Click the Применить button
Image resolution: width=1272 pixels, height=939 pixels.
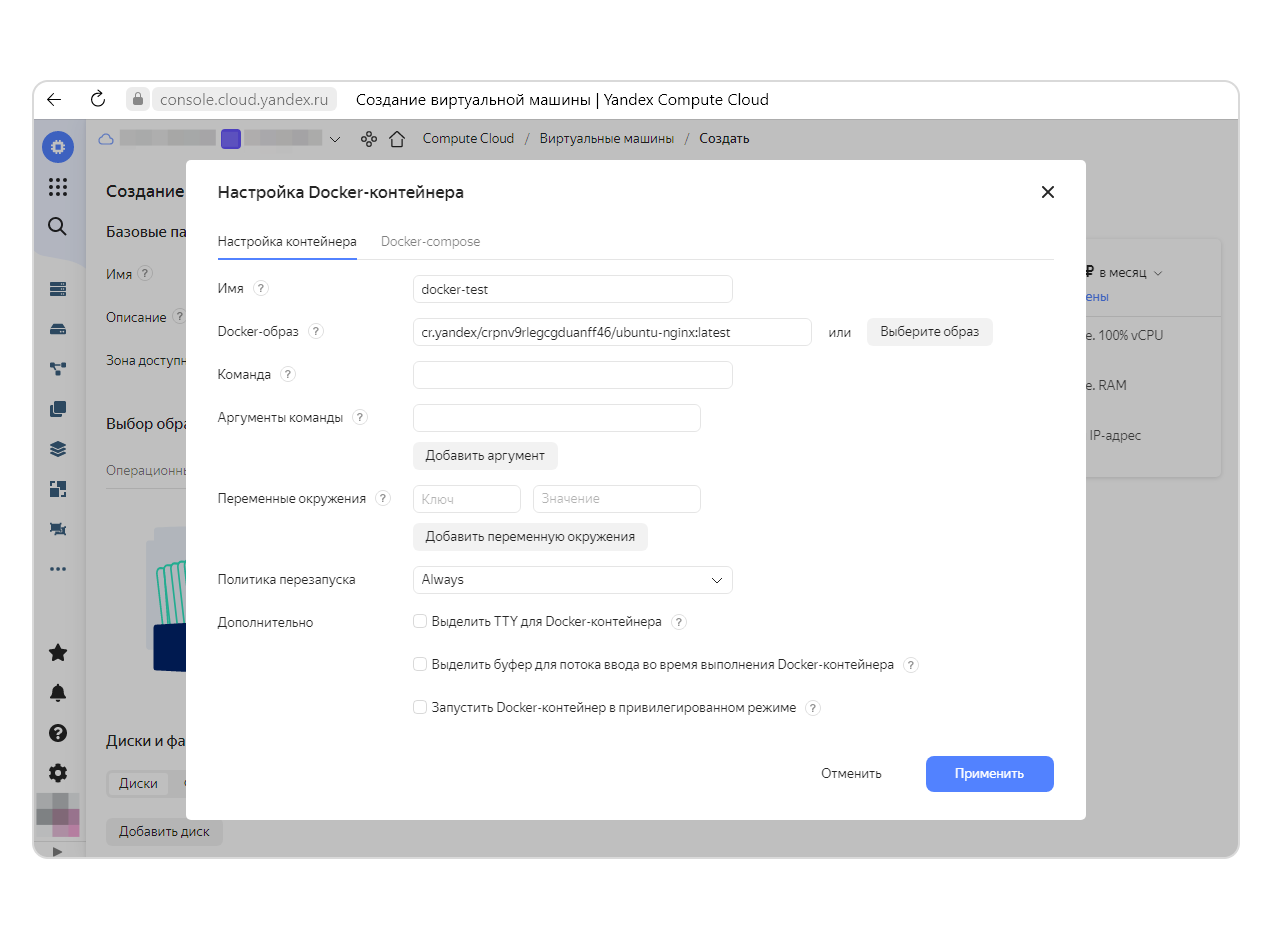(x=990, y=774)
